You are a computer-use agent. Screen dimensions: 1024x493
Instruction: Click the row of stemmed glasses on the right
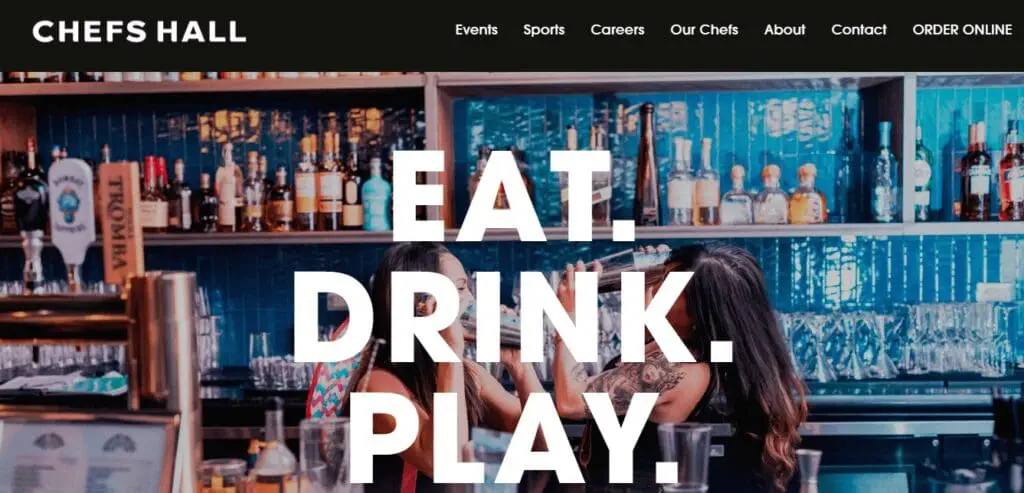[x=901, y=342]
